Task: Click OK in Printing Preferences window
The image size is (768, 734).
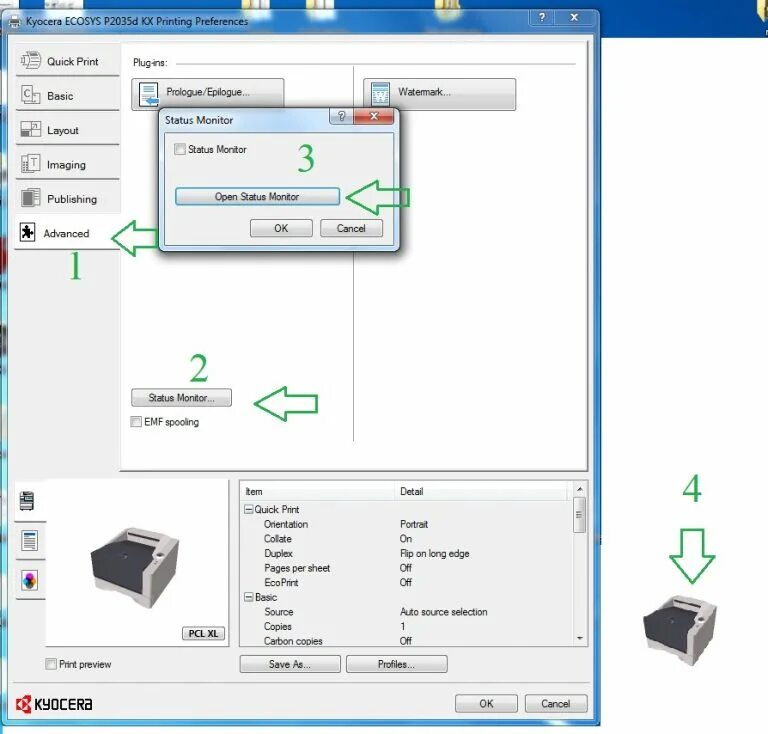Action: point(486,703)
